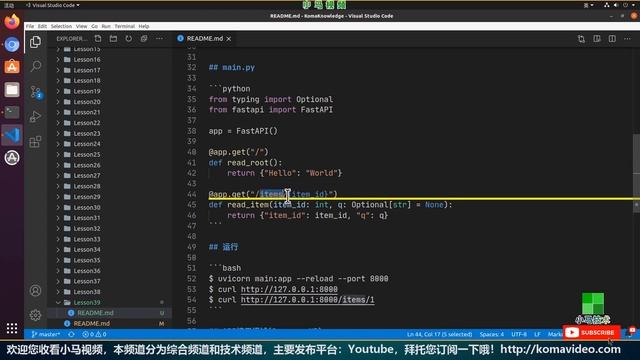This screenshot has width=640, height=360.
Task: Open the View menu
Action: pyautogui.click(x=81, y=26)
